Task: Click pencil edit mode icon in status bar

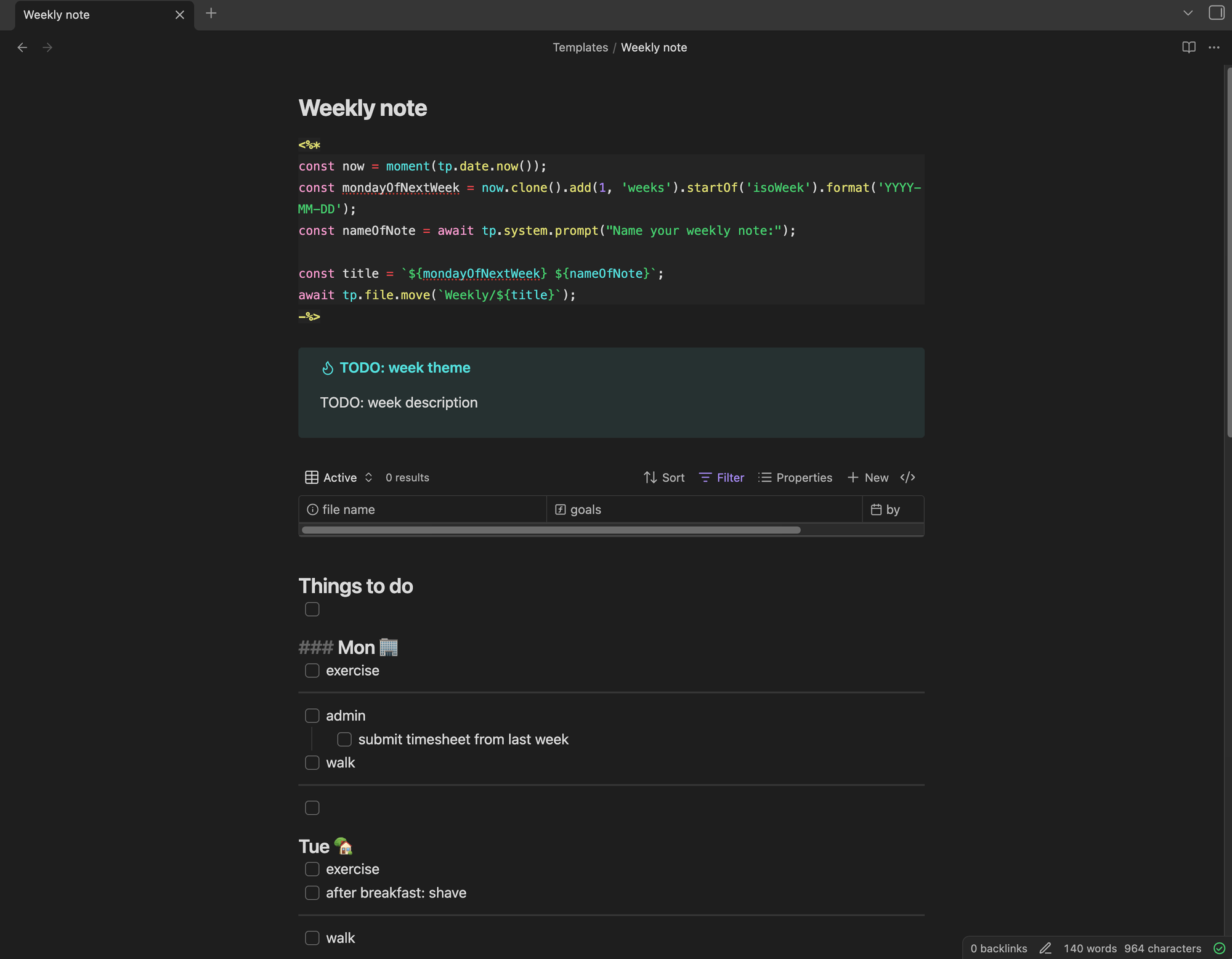Action: pos(1045,949)
